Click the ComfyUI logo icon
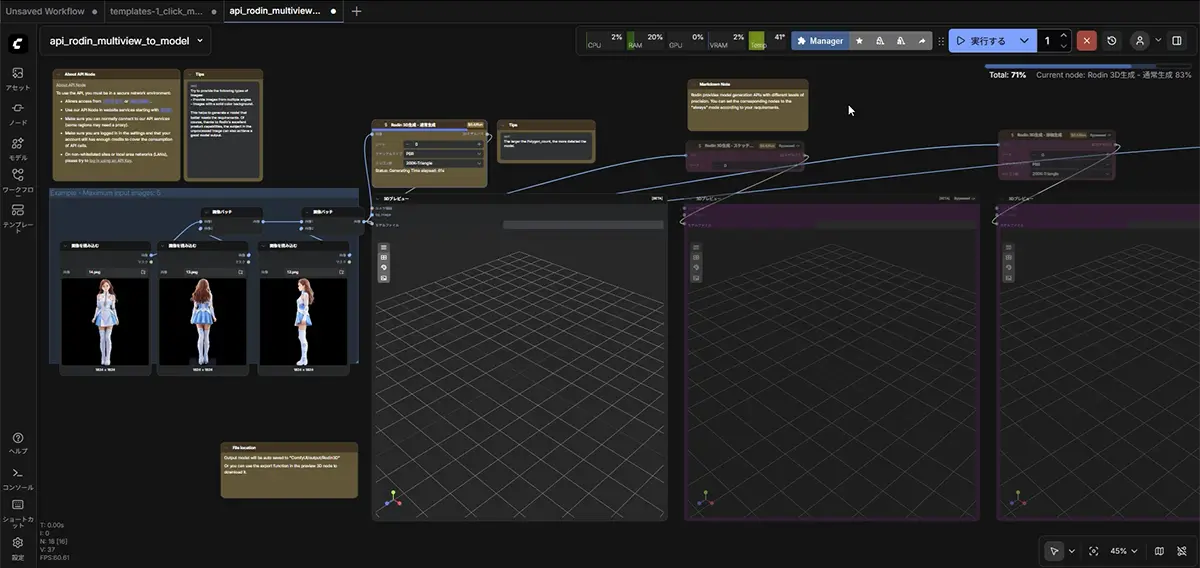Image resolution: width=1200 pixels, height=568 pixels. (17, 42)
